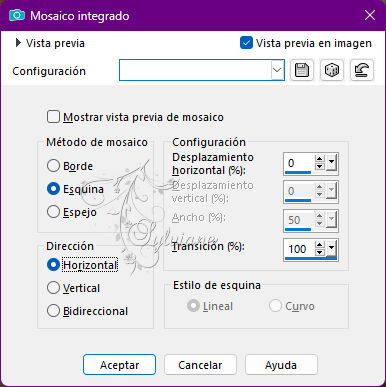Increase Desplazamiento horizontal with up arrow

click(x=320, y=159)
